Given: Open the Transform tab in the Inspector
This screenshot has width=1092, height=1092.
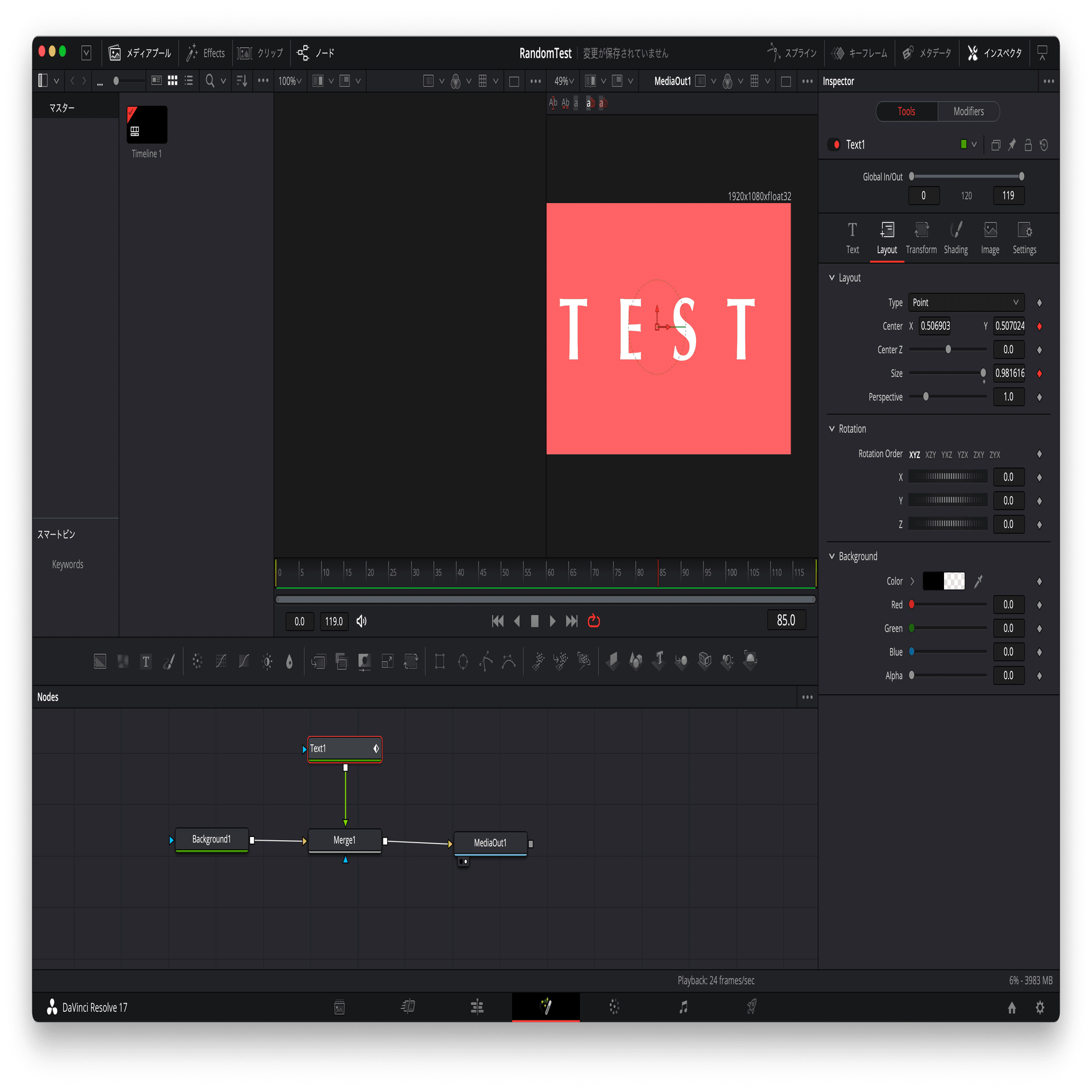Looking at the screenshot, I should coord(921,238).
